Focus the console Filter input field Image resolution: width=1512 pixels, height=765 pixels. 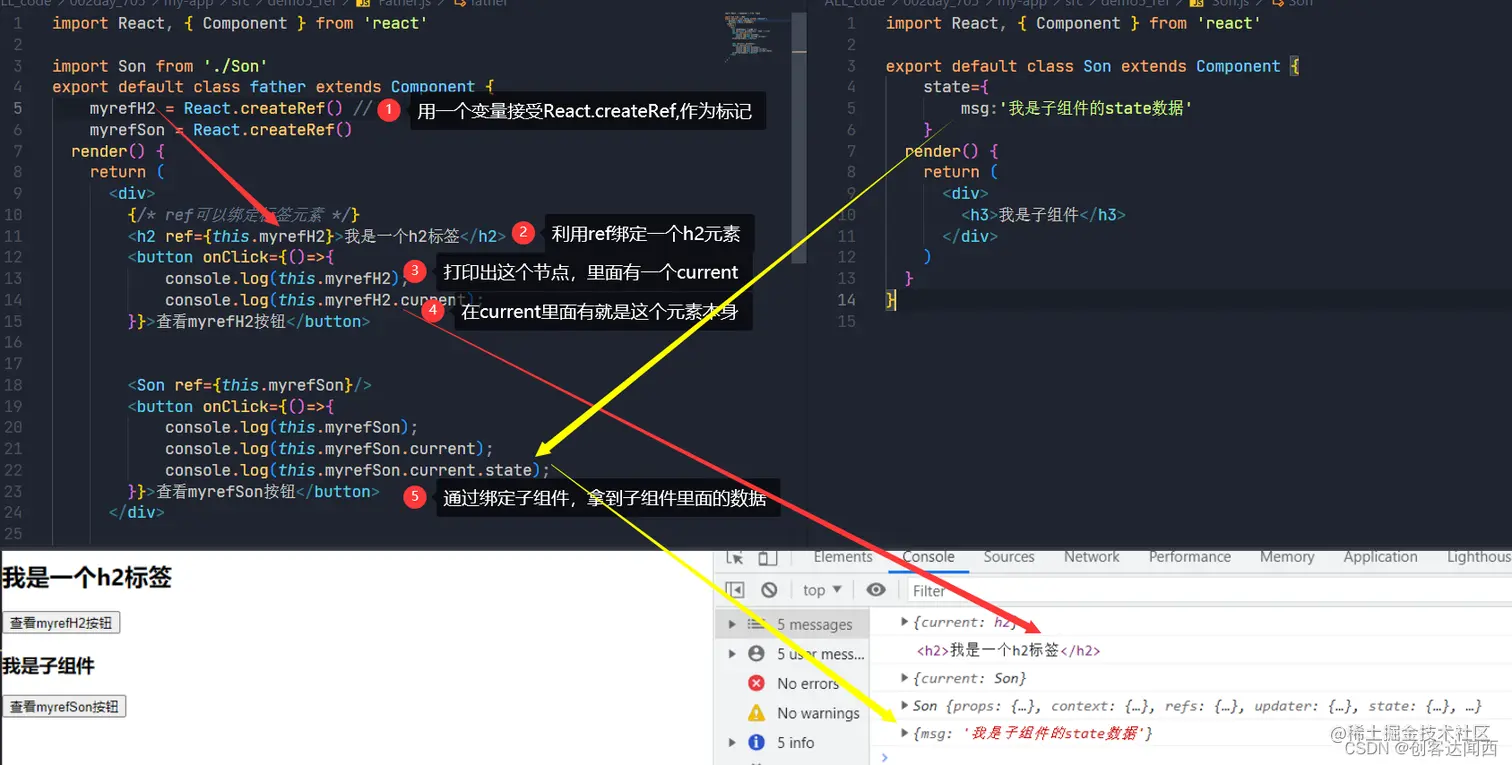[1210, 590]
